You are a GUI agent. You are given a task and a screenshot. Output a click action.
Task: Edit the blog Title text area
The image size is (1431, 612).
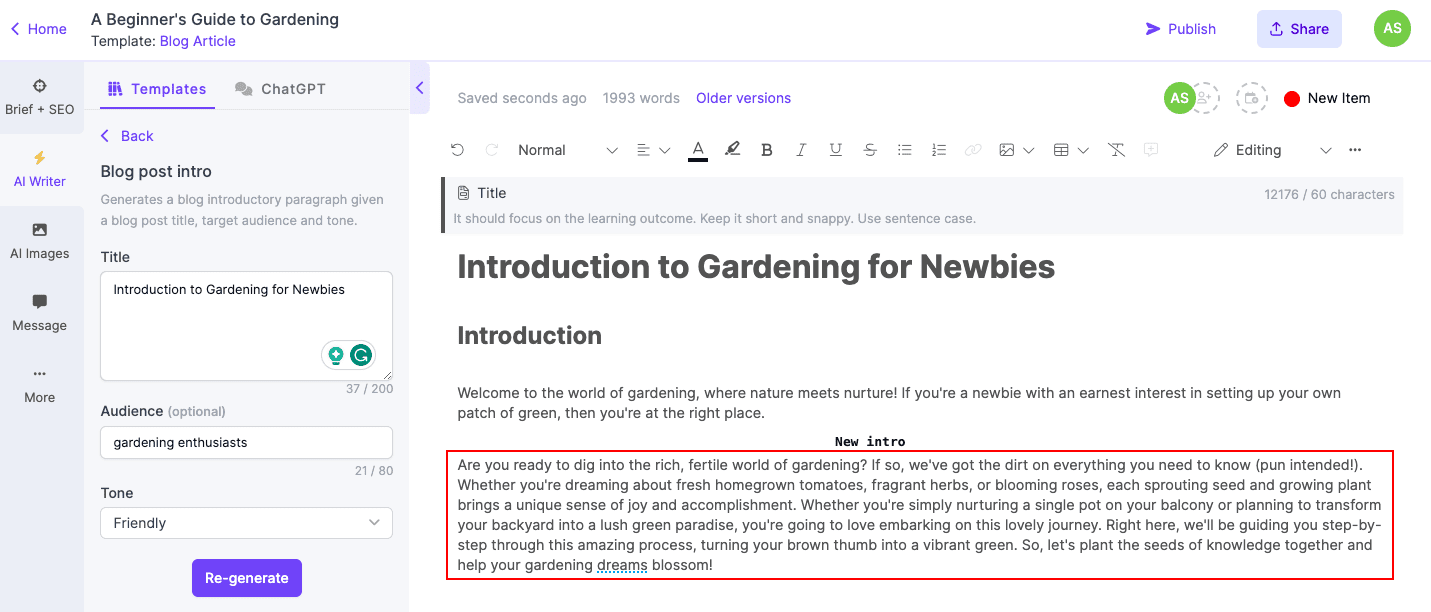pyautogui.click(x=246, y=326)
